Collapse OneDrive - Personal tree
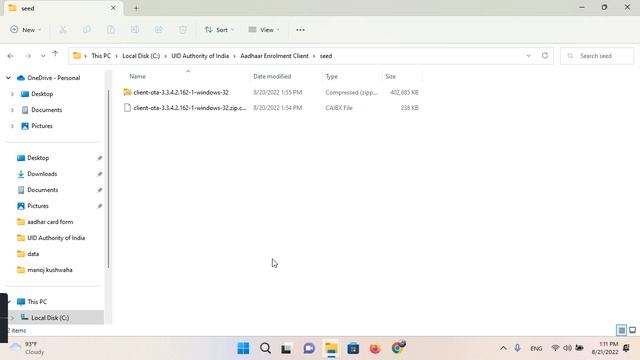The image size is (640, 360). tap(8, 78)
